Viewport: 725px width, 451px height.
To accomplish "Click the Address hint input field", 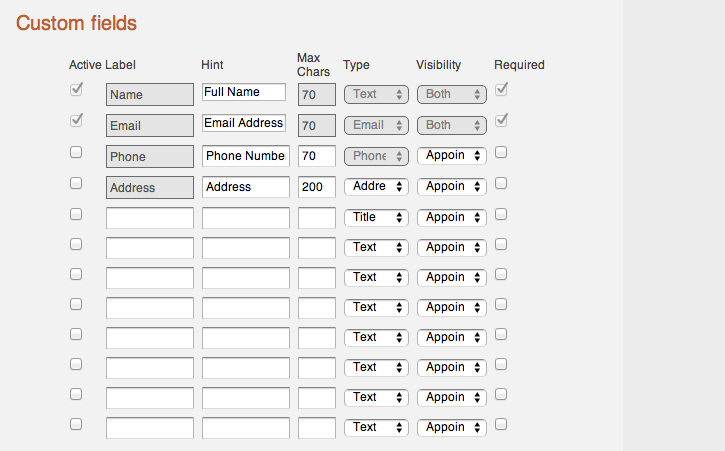I will [x=246, y=187].
